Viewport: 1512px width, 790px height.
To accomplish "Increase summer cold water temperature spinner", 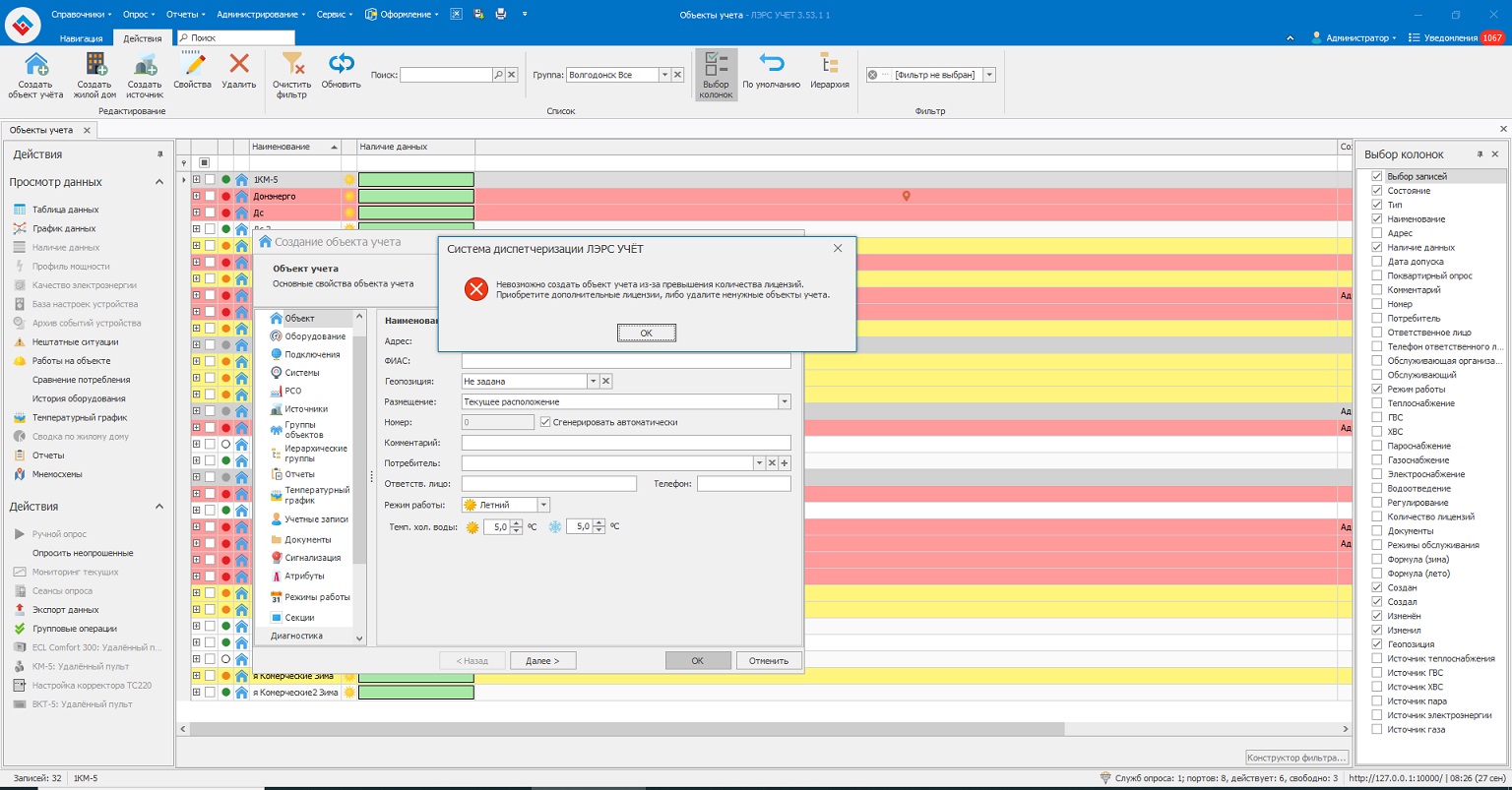I will (x=516, y=523).
